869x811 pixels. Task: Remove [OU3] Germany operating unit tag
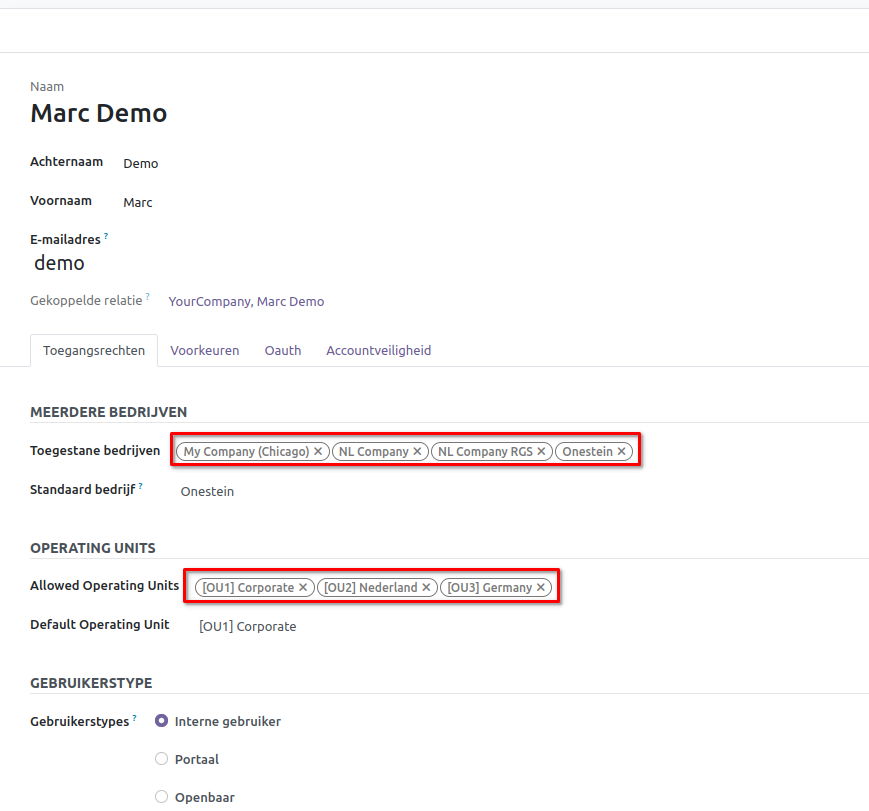(x=541, y=588)
